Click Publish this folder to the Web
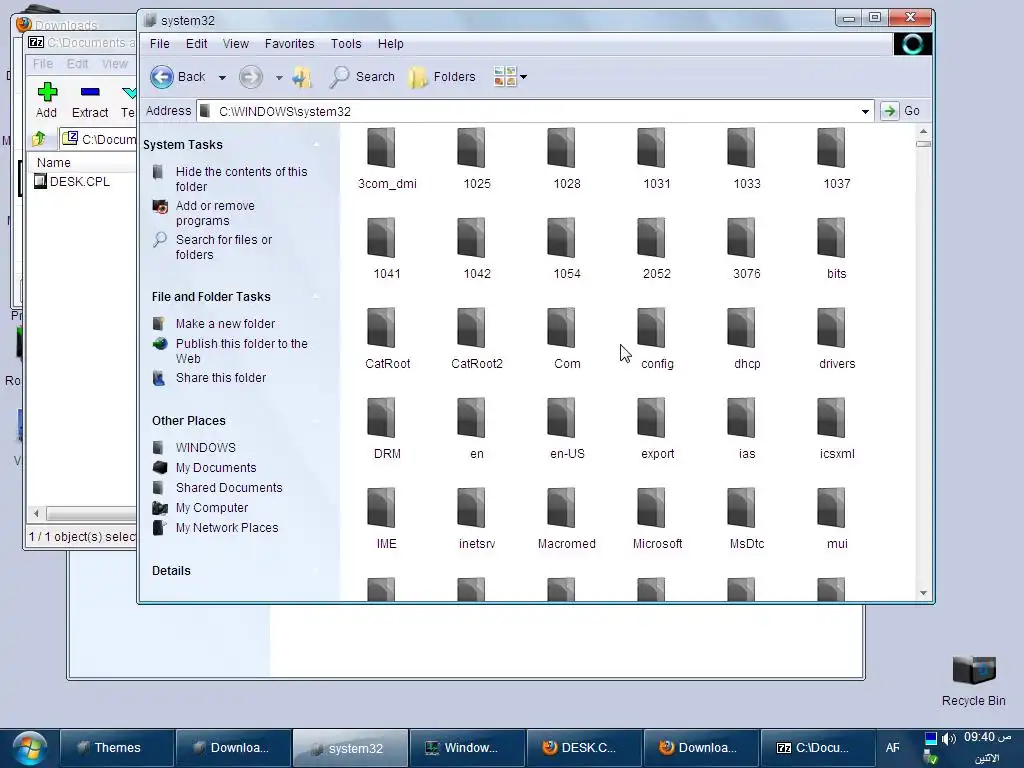The width and height of the screenshot is (1024, 768). 241,351
